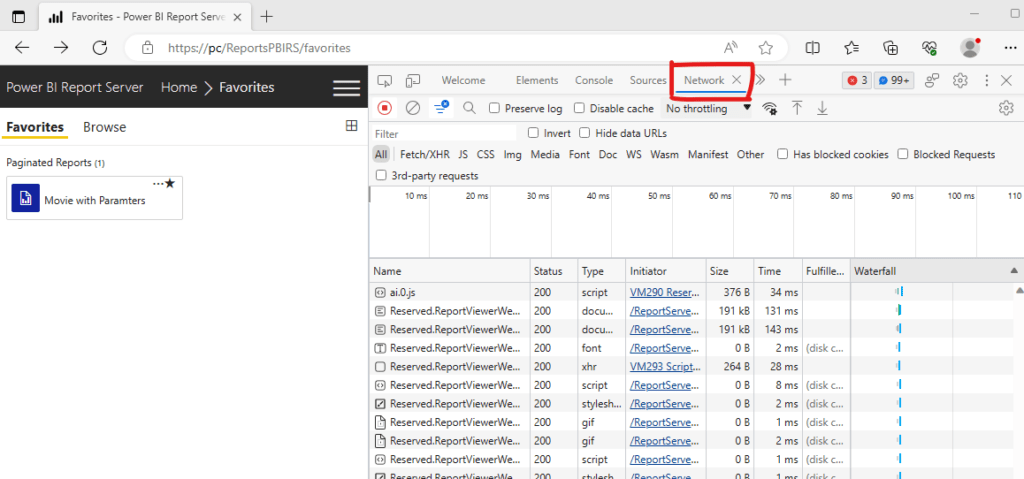Close the DevTools panel
1024x479 pixels.
pos(1006,80)
